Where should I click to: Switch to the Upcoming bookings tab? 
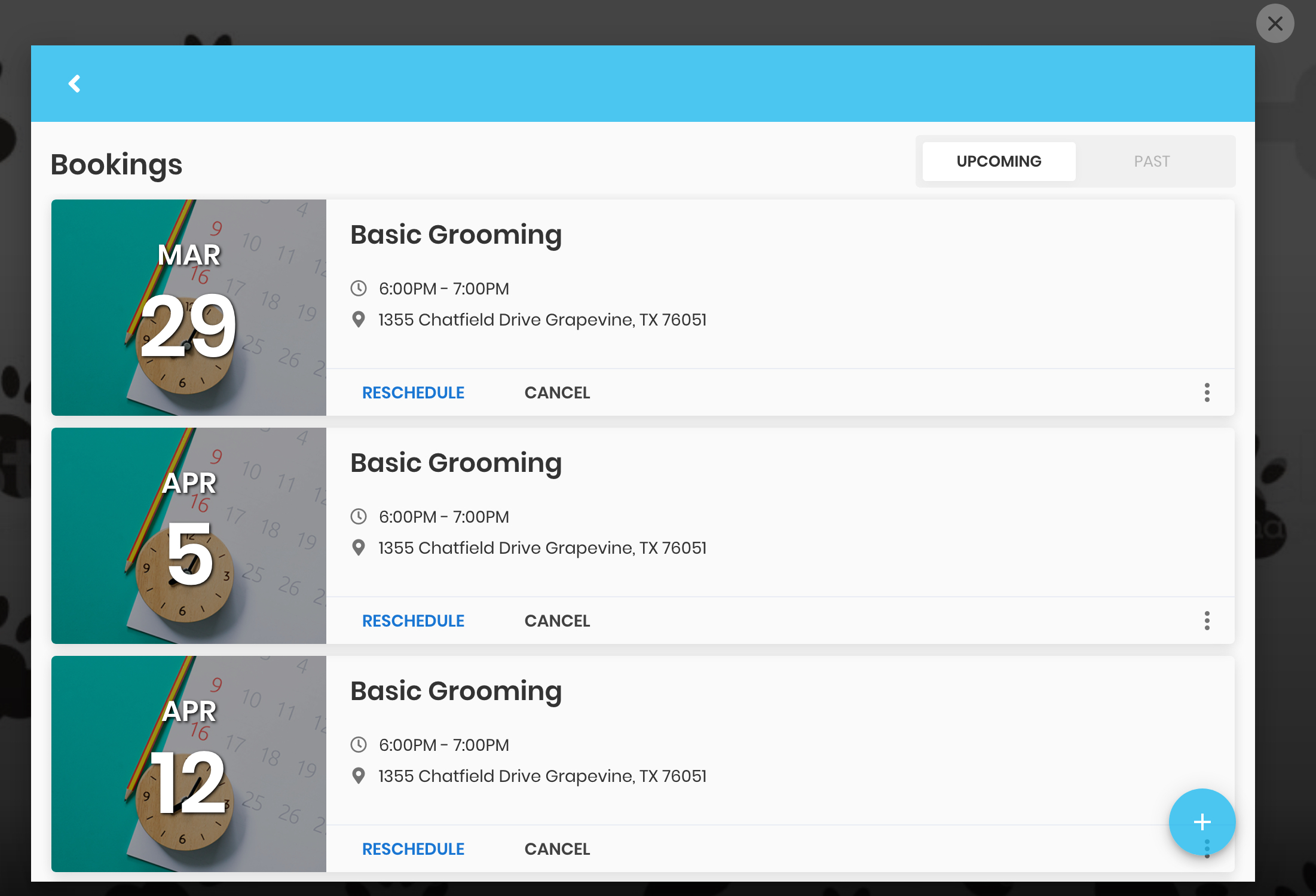click(999, 161)
